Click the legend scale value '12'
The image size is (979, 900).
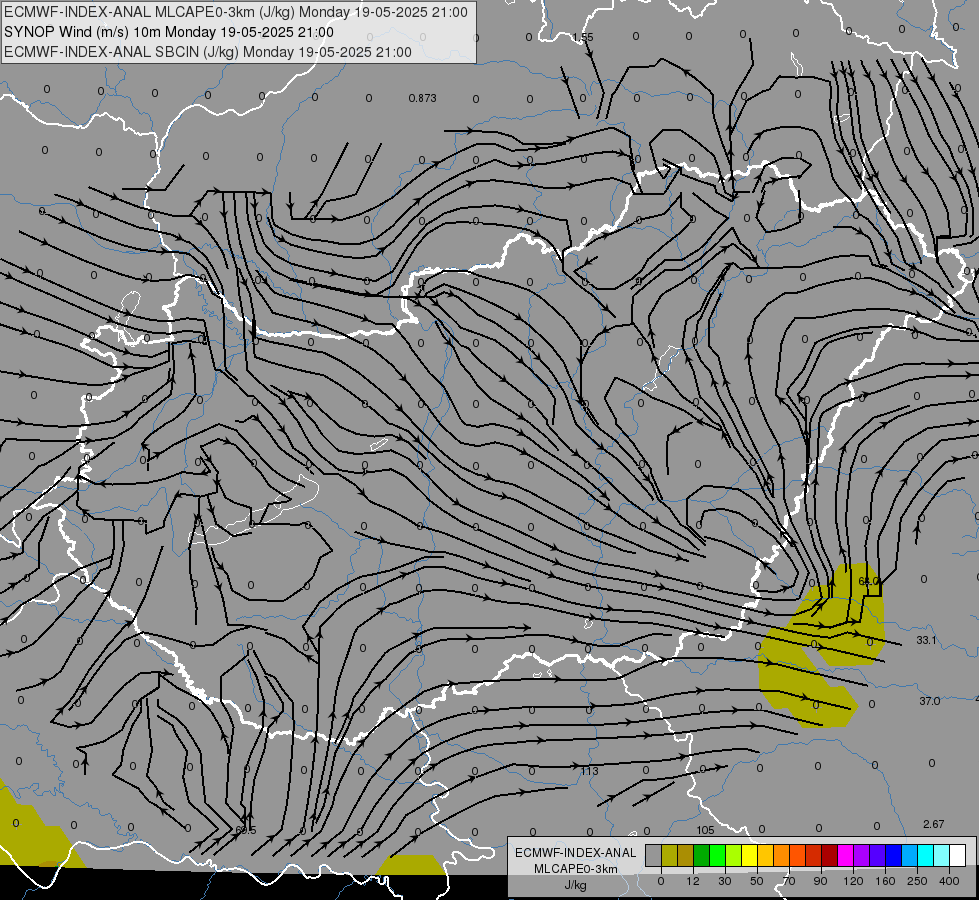point(693,881)
